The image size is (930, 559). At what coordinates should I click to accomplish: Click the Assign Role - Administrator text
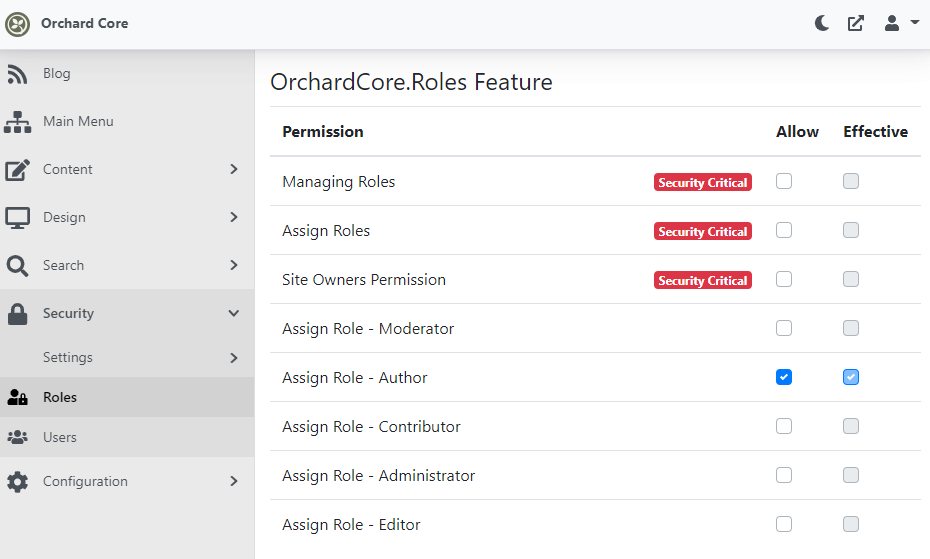pyautogui.click(x=378, y=475)
